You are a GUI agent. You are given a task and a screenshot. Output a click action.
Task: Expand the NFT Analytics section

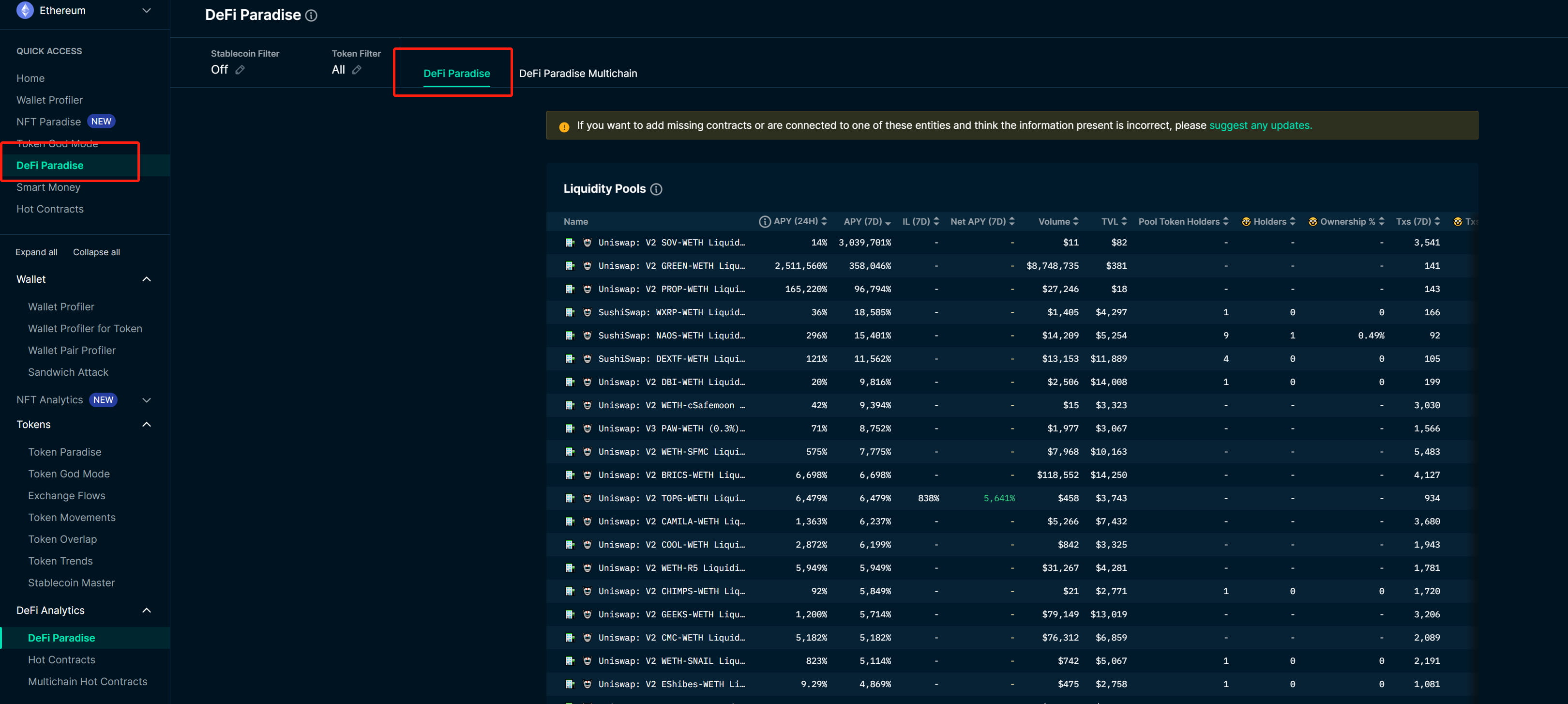[x=146, y=400]
